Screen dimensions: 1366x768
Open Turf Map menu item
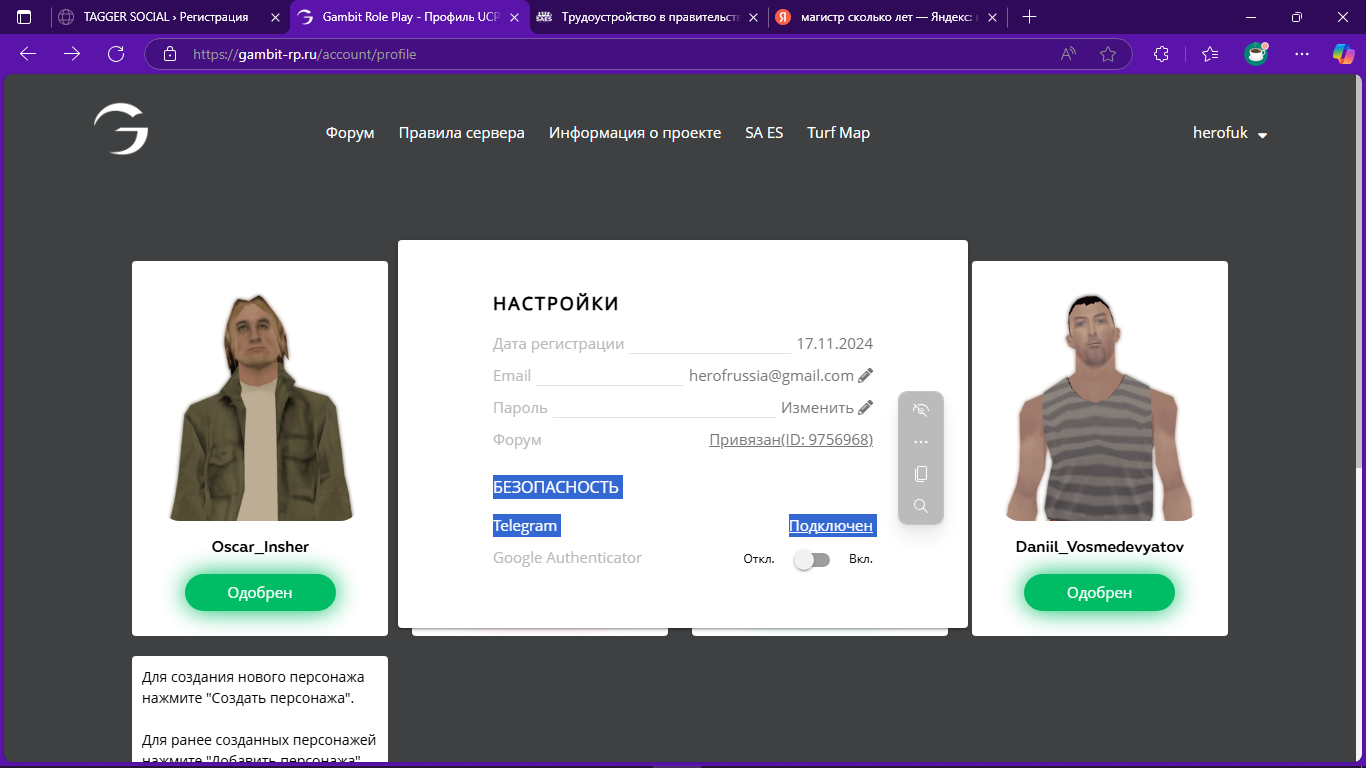(838, 133)
